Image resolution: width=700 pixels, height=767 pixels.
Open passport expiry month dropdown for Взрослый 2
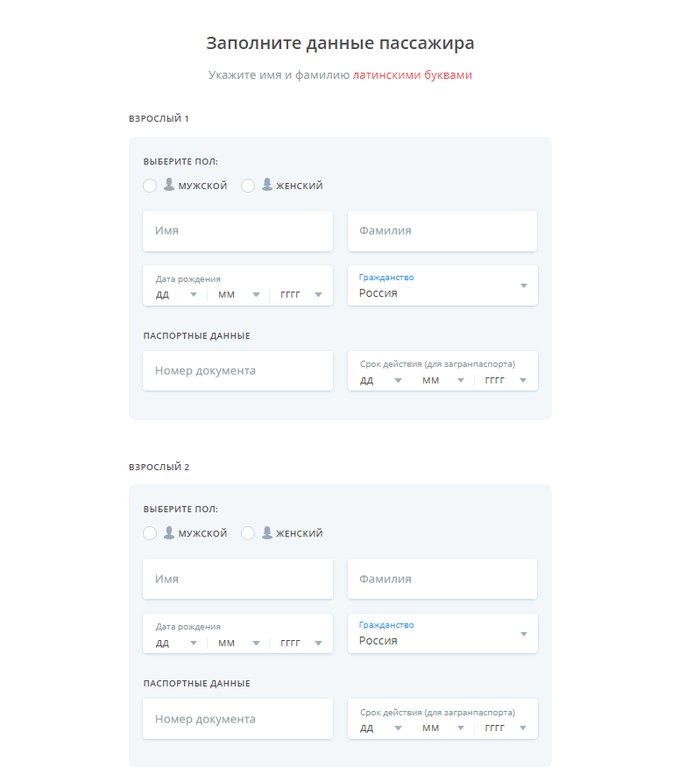point(442,728)
